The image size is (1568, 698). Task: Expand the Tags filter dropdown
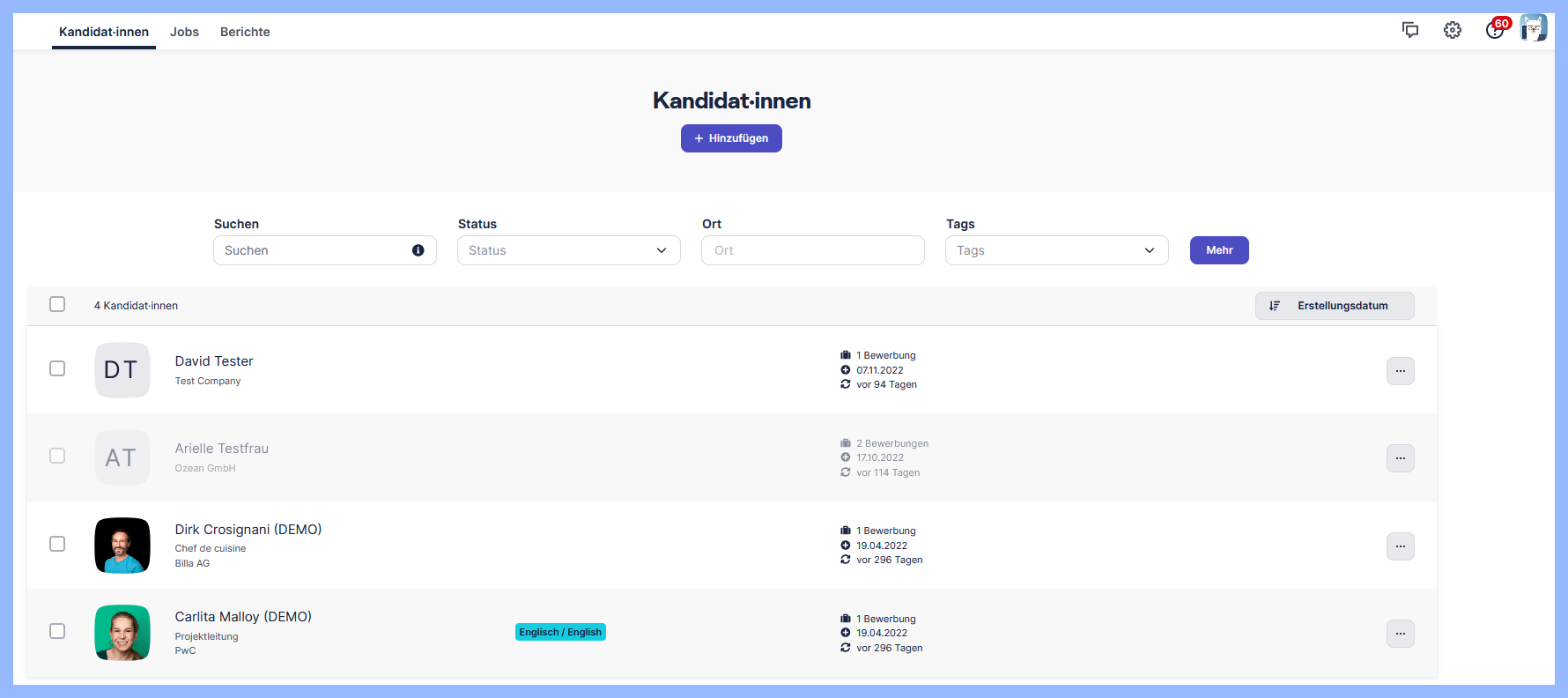1056,250
